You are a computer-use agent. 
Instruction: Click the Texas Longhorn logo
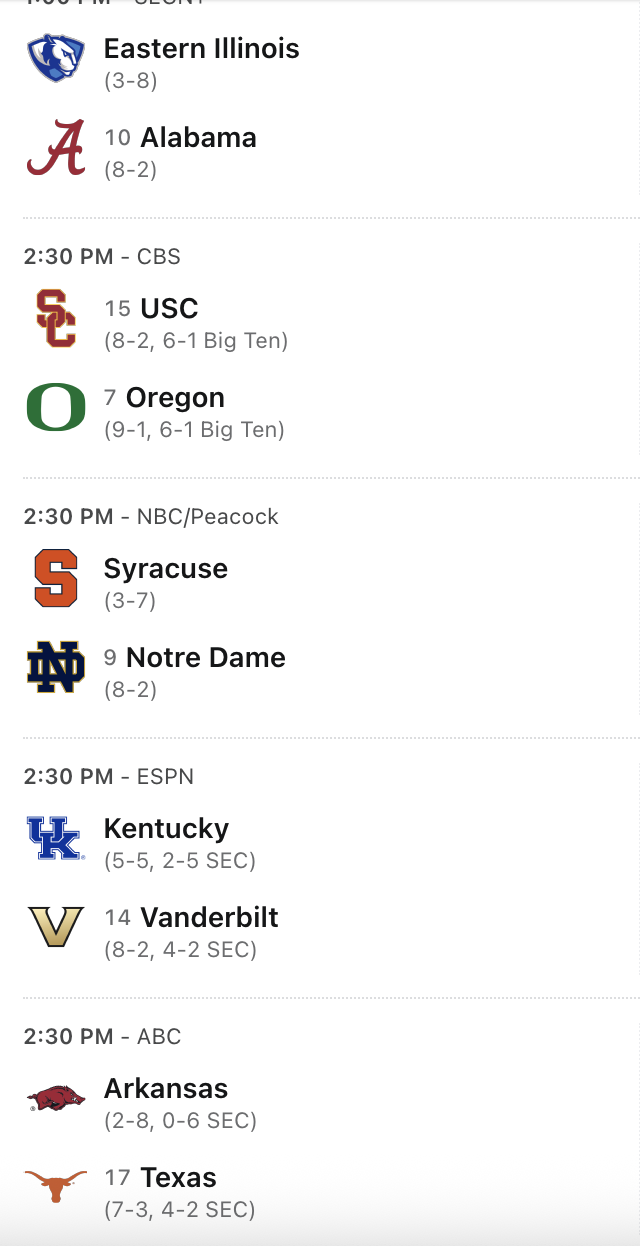56,1188
